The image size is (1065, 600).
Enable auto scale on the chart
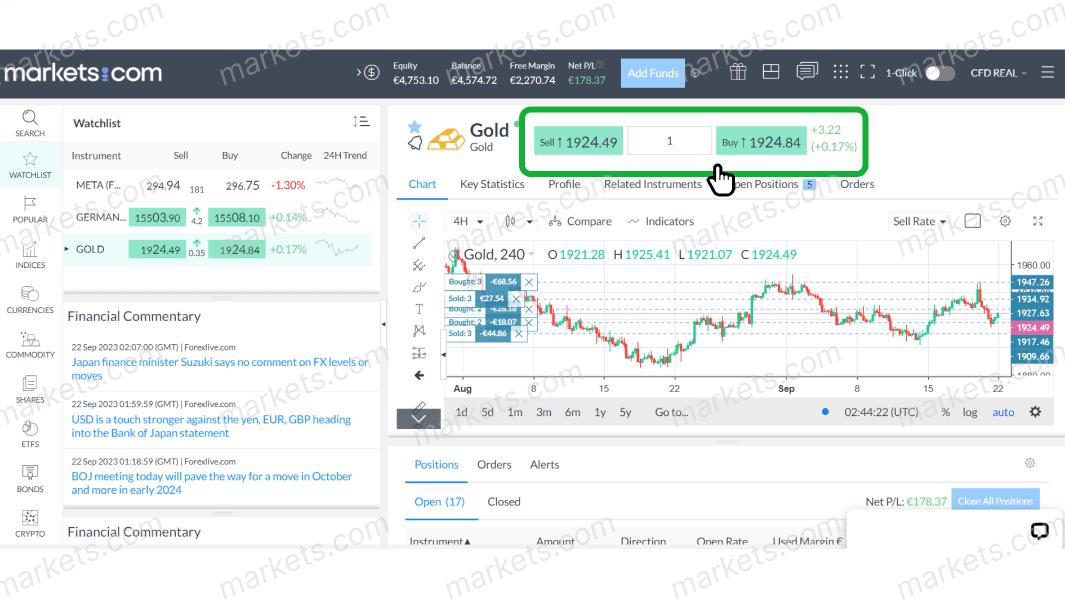click(x=1003, y=411)
